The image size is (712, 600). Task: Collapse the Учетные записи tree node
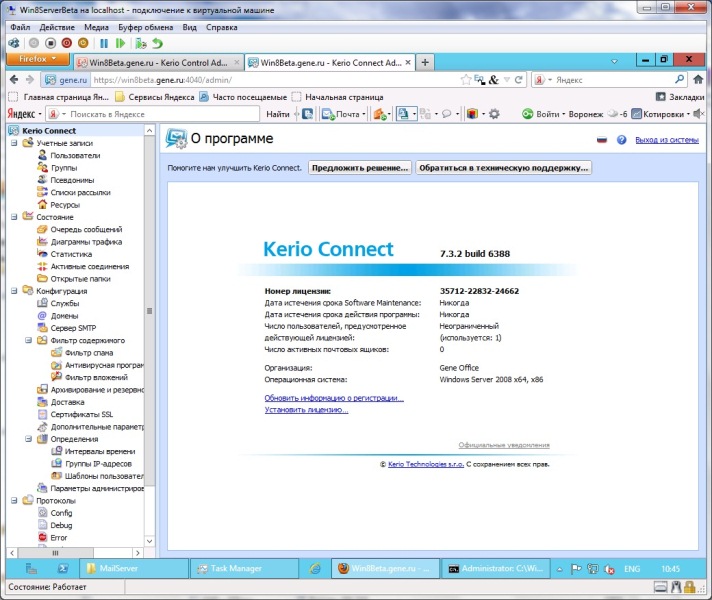pyautogui.click(x=14, y=144)
